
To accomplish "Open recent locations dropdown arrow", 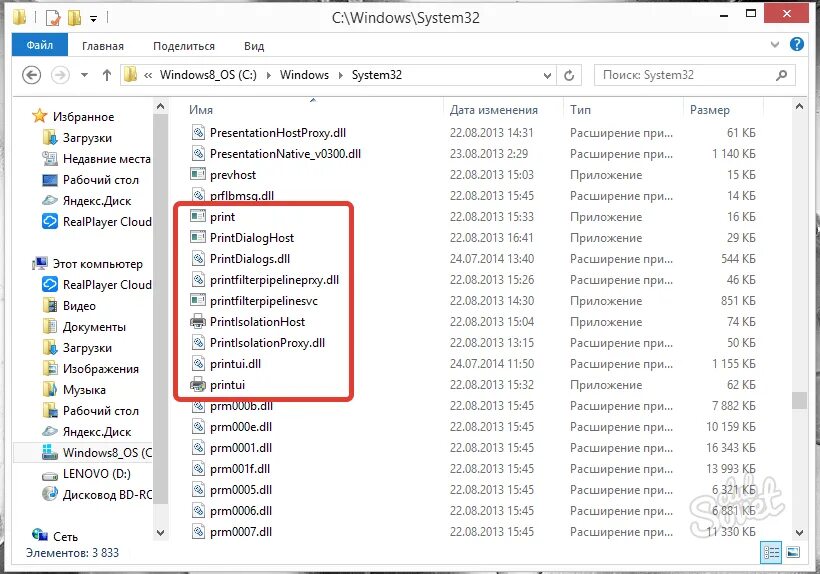I will pos(84,75).
